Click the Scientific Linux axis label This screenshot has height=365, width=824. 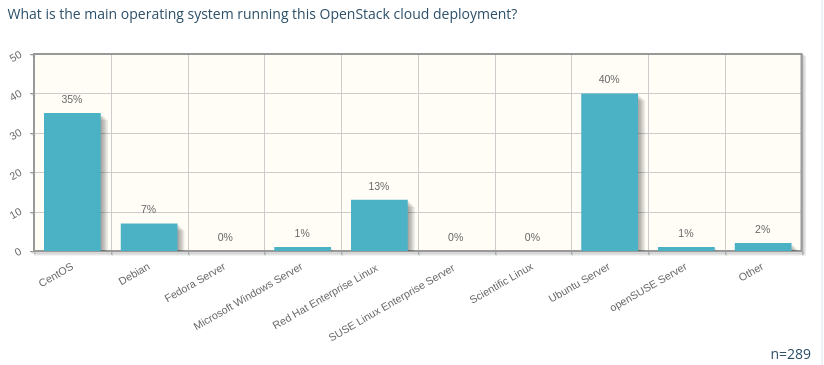501,283
